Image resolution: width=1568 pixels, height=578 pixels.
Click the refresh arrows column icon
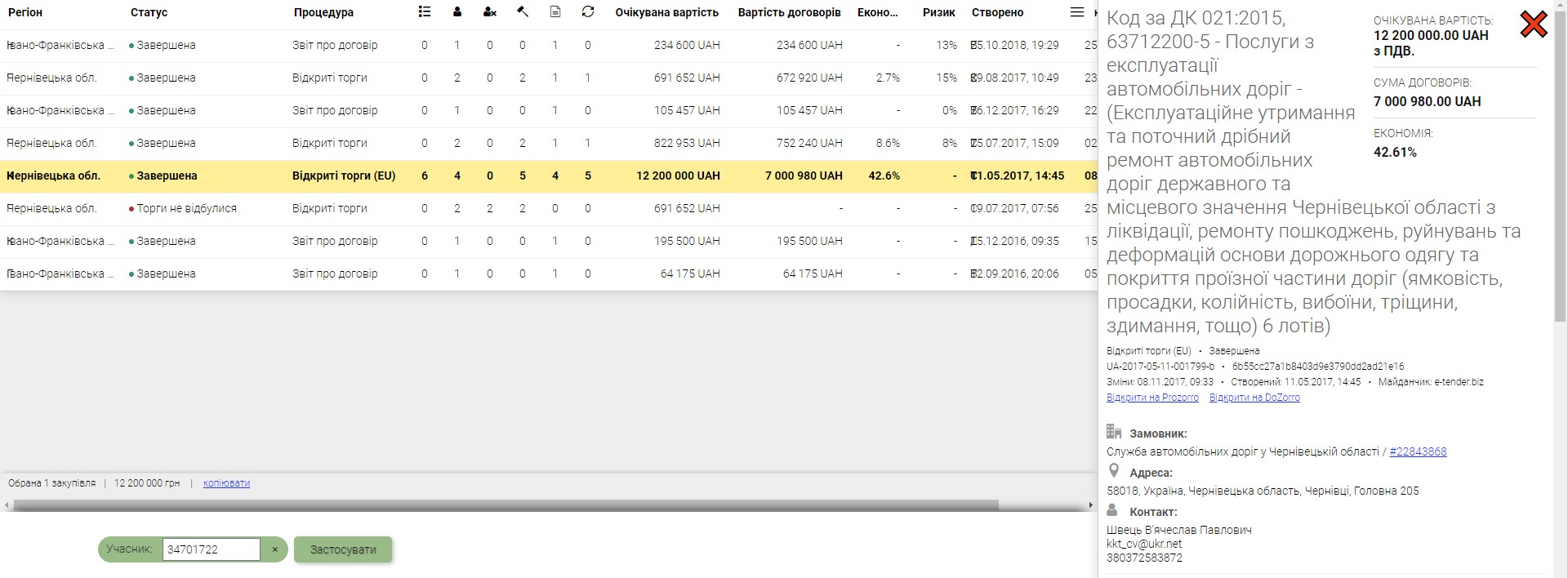tap(588, 12)
